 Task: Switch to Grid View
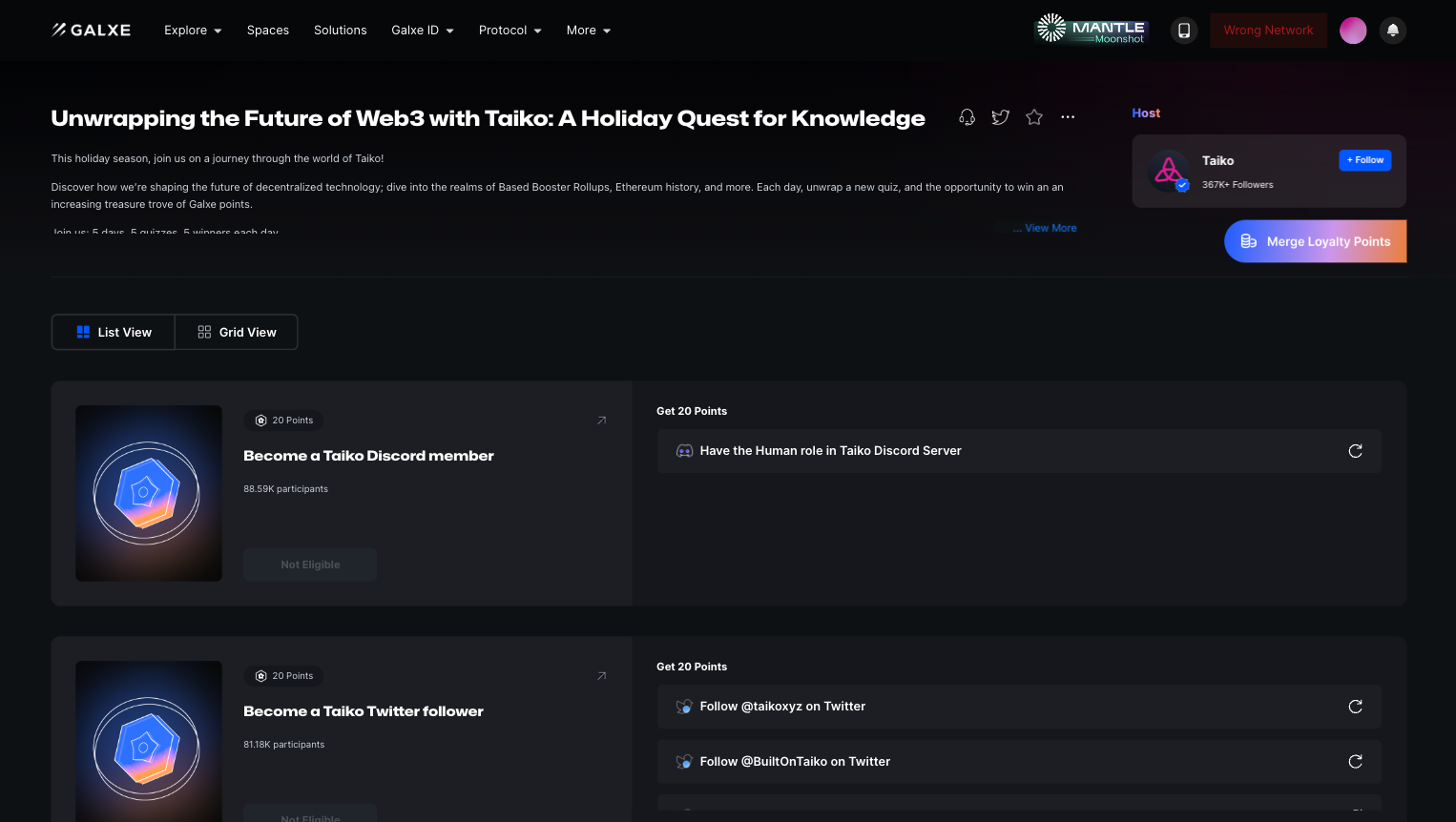click(237, 332)
